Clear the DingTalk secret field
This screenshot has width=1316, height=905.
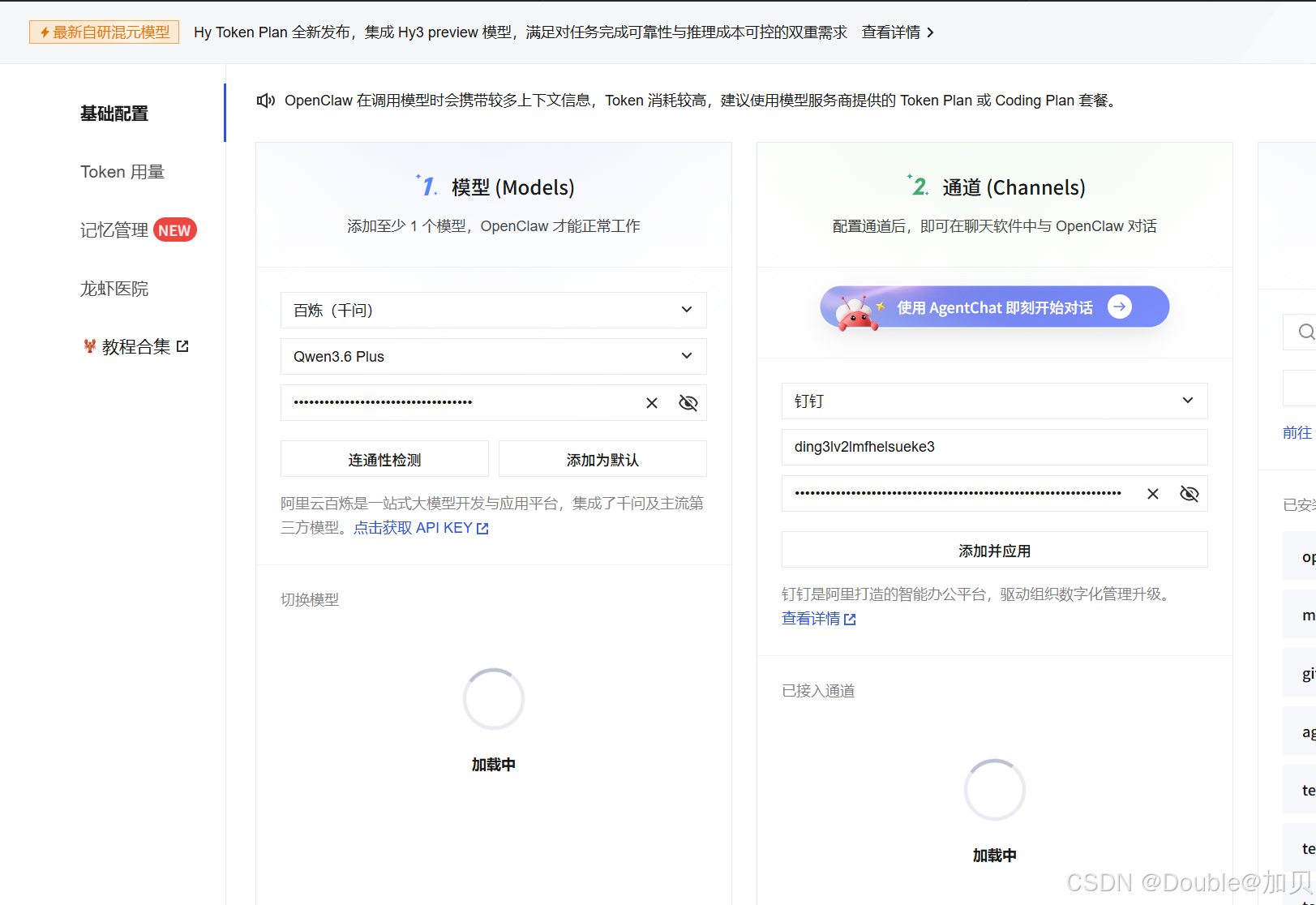(x=1153, y=494)
